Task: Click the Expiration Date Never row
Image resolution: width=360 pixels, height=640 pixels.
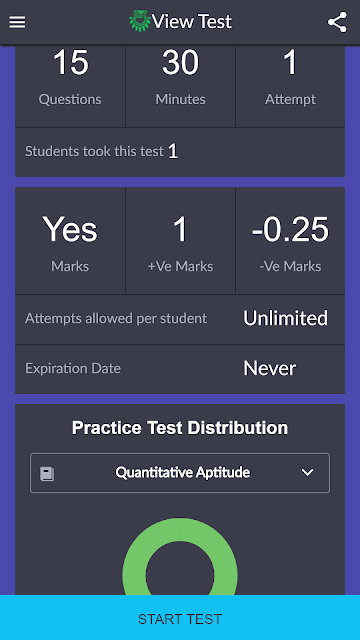Action: point(180,369)
